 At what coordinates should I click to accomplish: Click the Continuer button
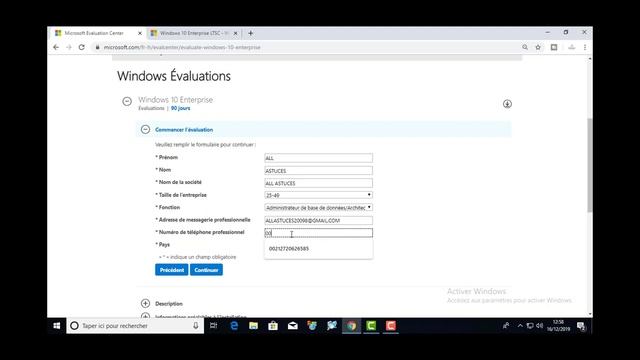(206, 270)
